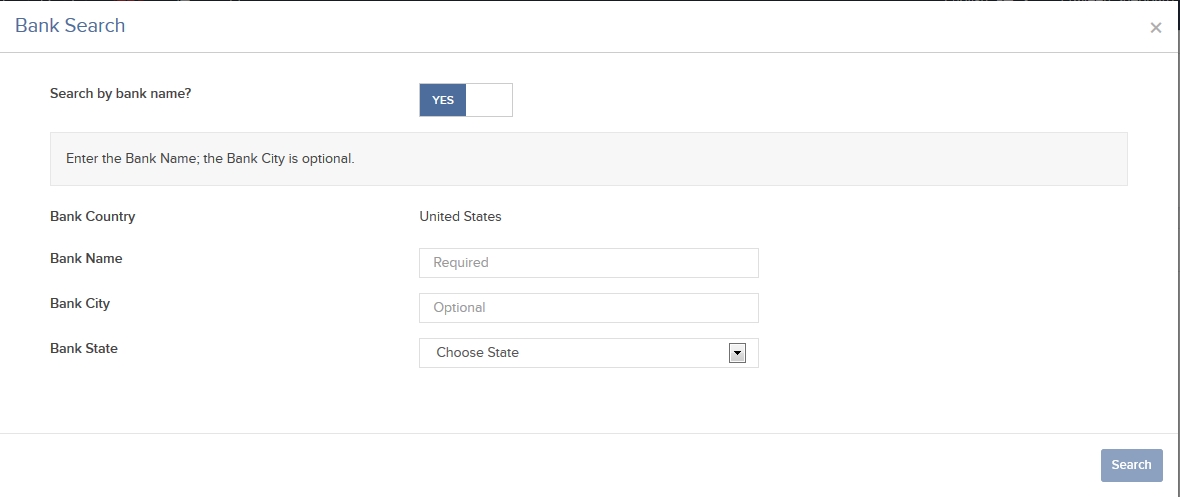This screenshot has height=497, width=1180.
Task: Click the Search button
Action: tap(1131, 465)
